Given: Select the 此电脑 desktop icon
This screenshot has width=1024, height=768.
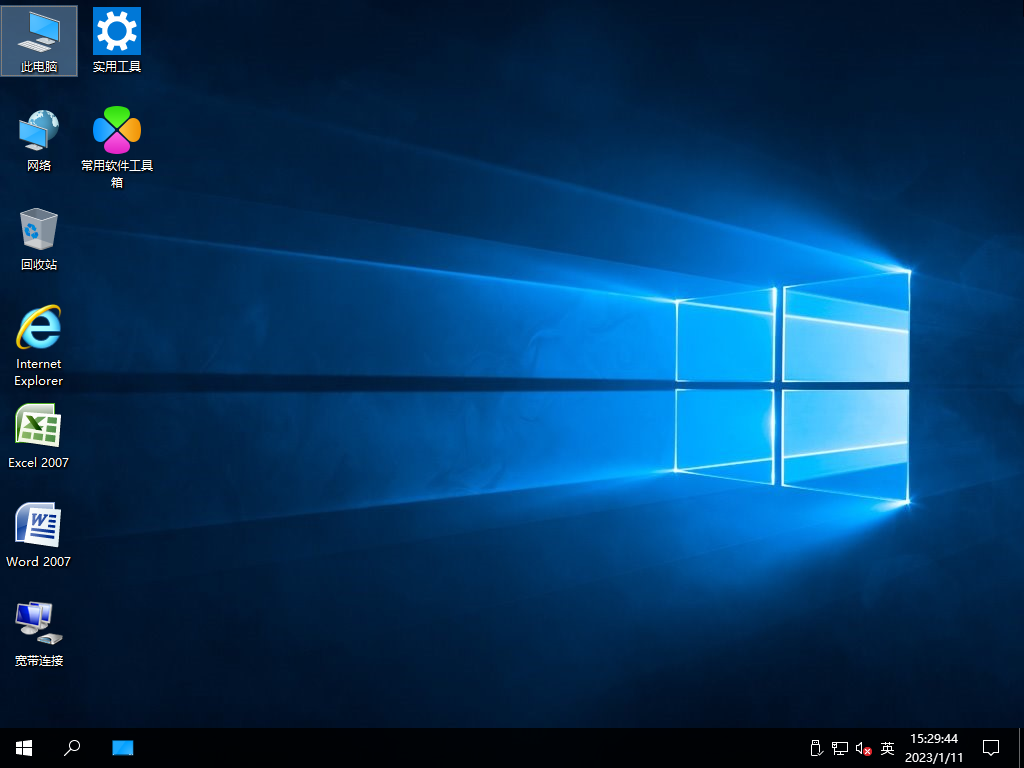Looking at the screenshot, I should point(39,40).
